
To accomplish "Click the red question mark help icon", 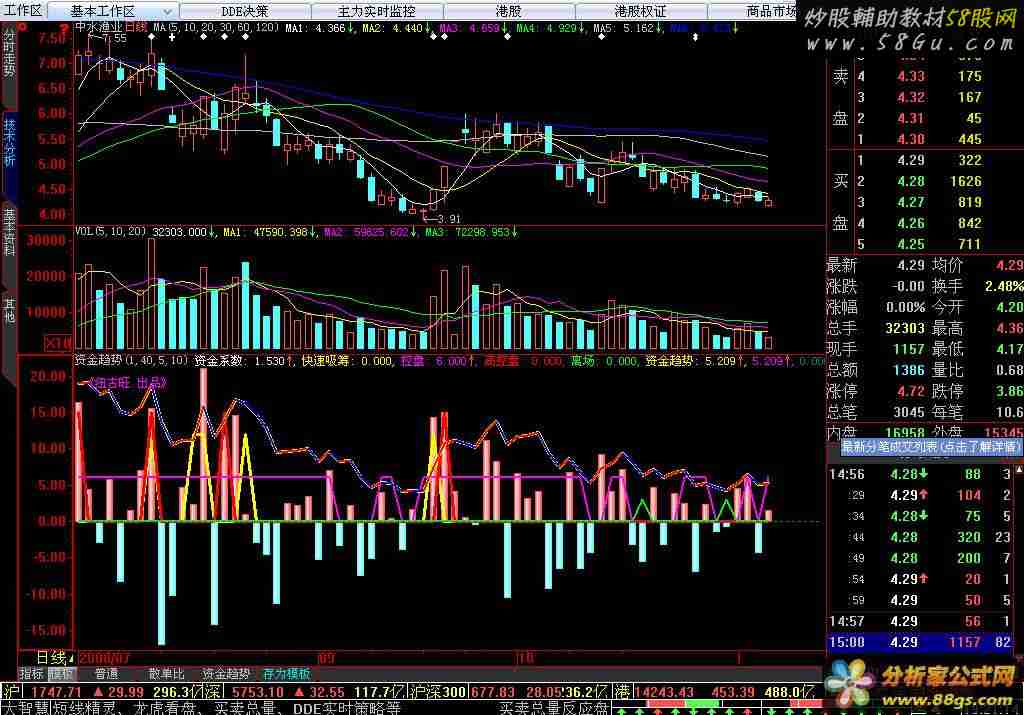I will pos(63,28).
